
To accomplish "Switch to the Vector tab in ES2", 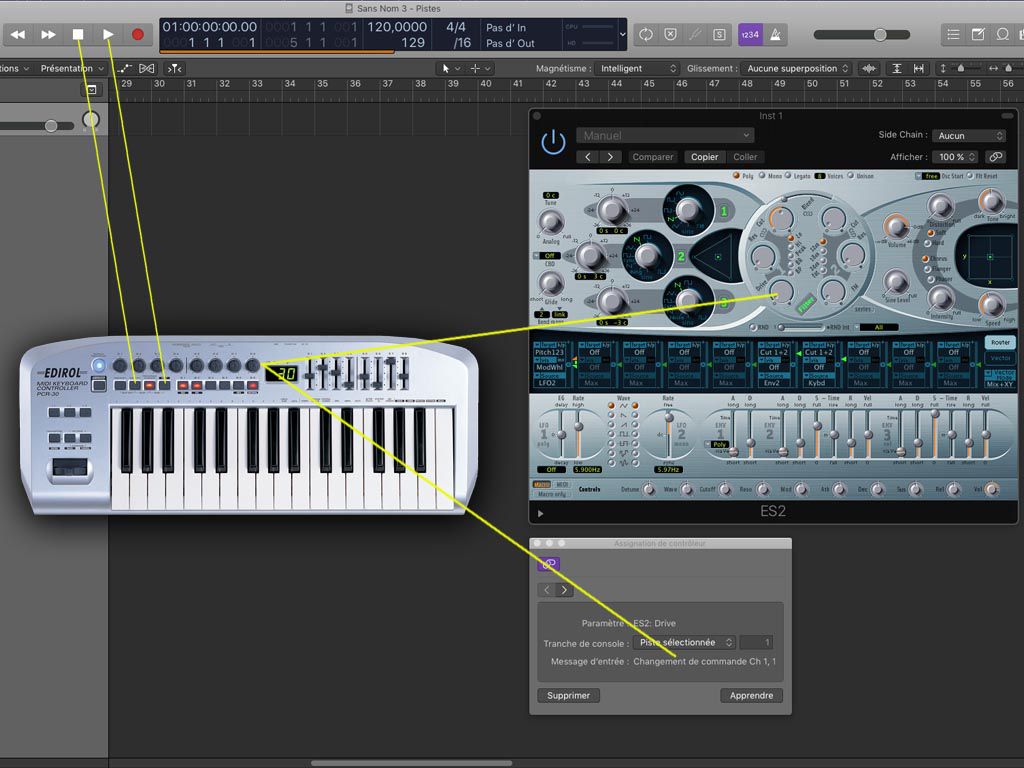I will coord(1000,358).
